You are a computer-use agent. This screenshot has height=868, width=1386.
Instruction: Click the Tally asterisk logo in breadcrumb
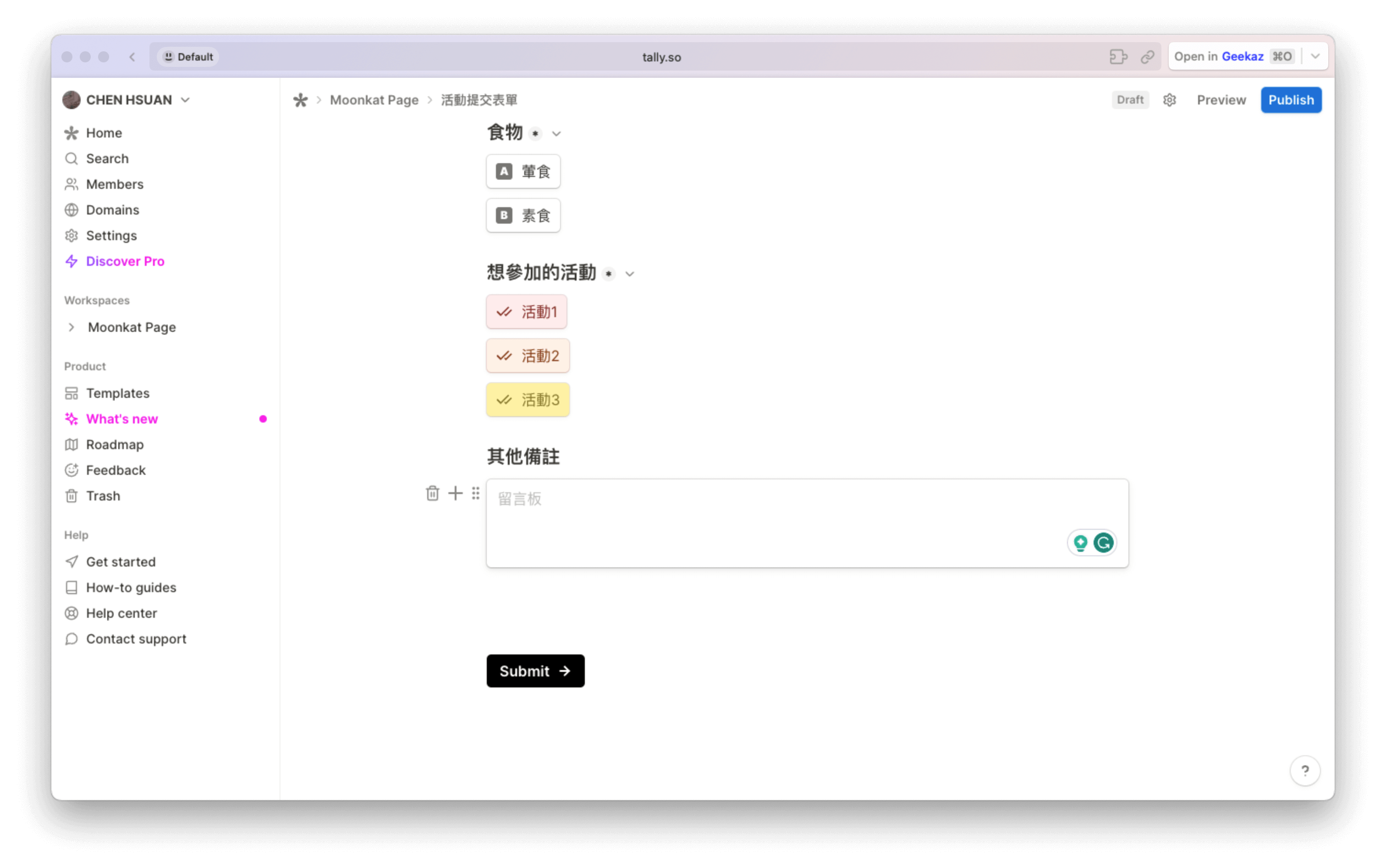(300, 100)
